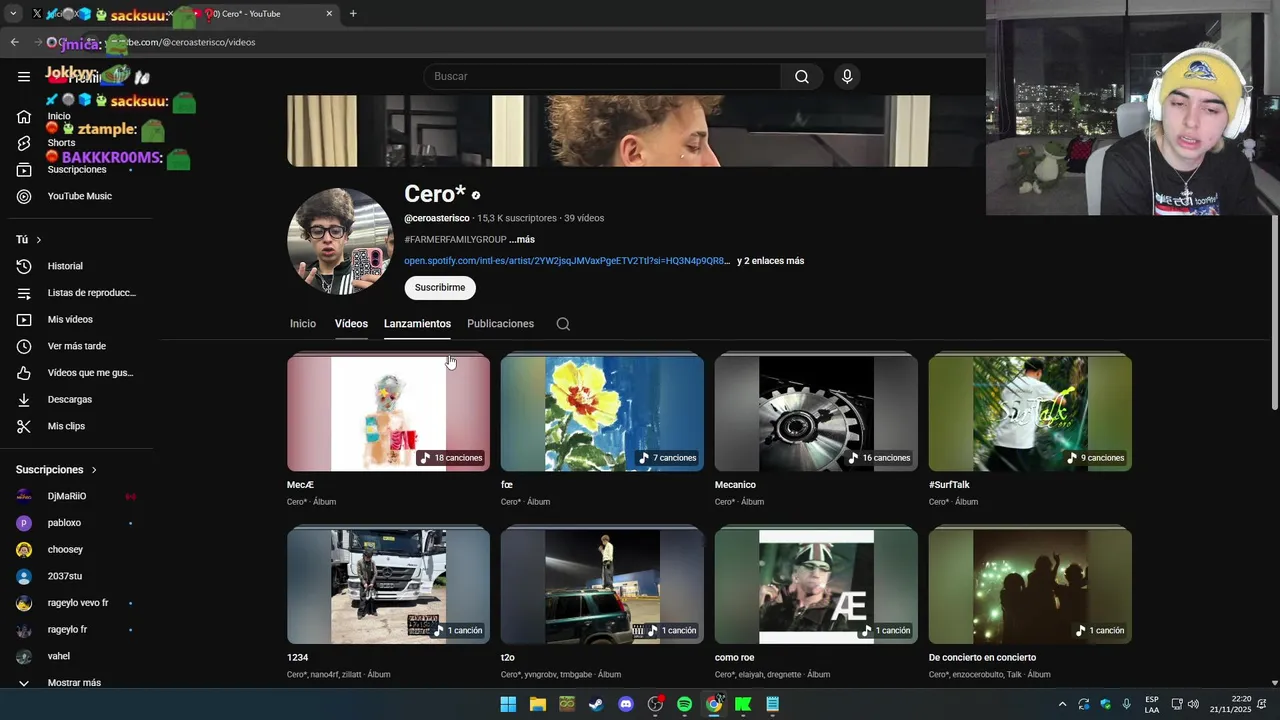The height and width of the screenshot is (720, 1280).
Task: Open Discord from the taskbar
Action: pyautogui.click(x=626, y=704)
